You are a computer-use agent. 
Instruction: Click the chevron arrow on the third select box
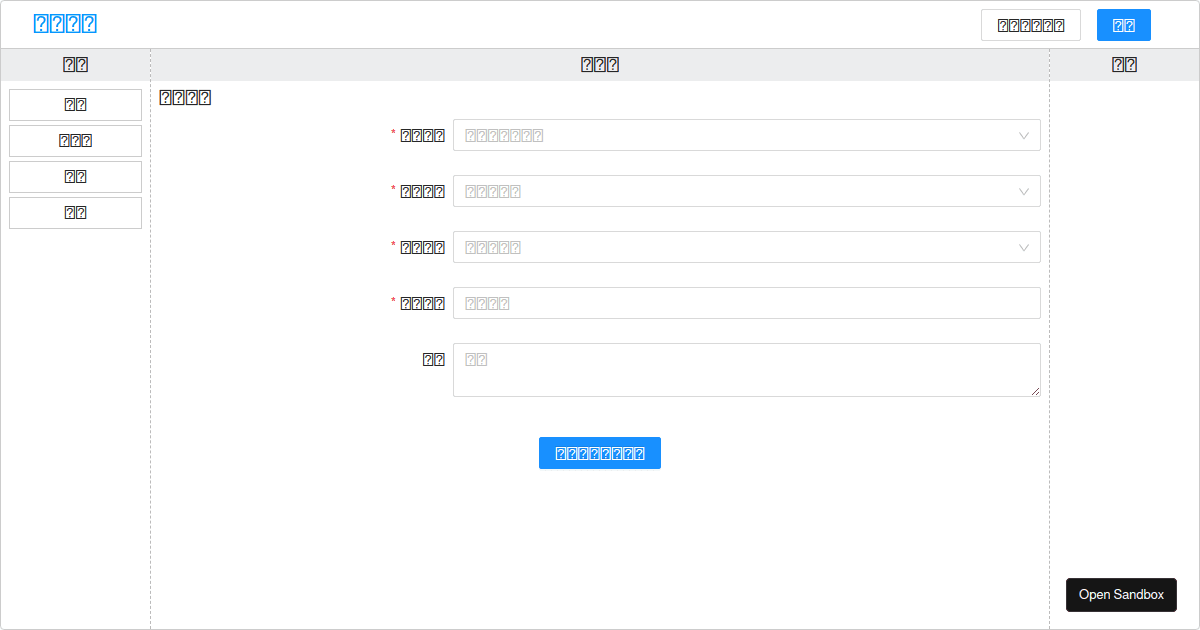(x=1023, y=247)
